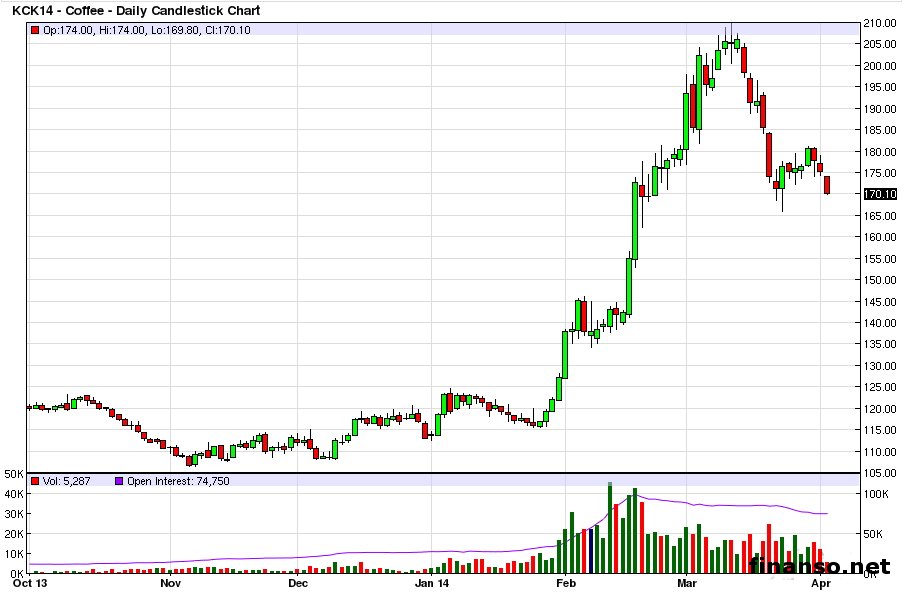Click the Dec date axis label
This screenshot has width=905, height=594.
tap(297, 582)
